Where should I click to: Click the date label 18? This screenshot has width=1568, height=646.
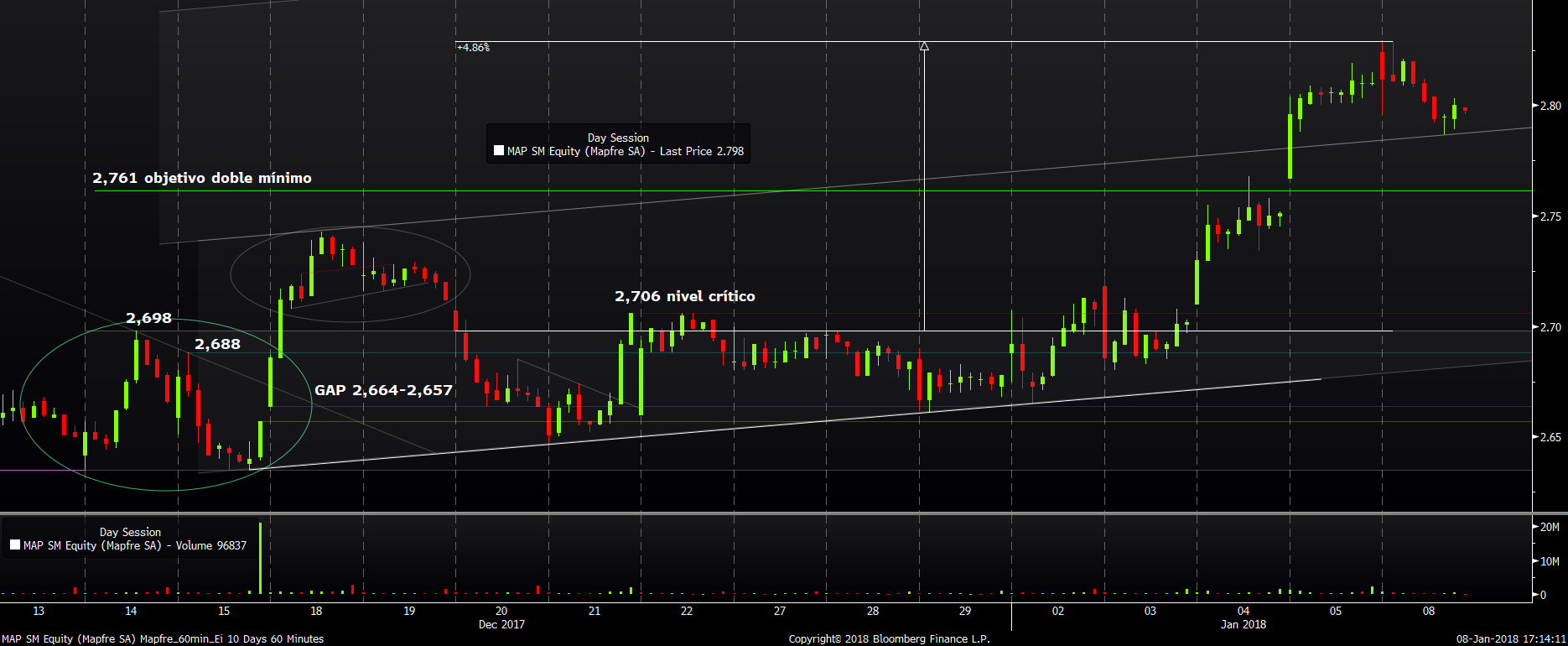coord(316,611)
